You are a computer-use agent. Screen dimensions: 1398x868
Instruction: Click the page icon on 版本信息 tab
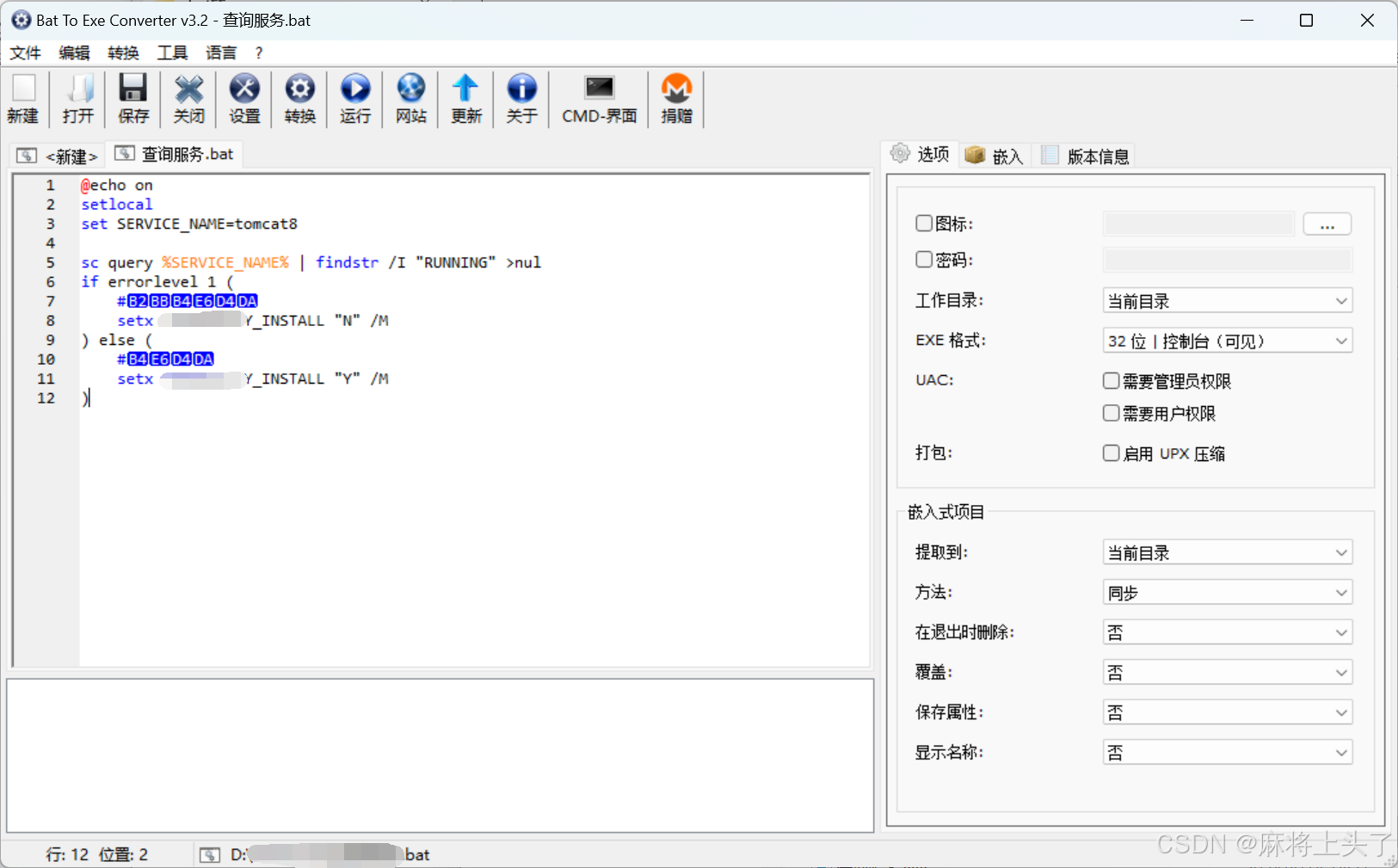(x=1050, y=155)
